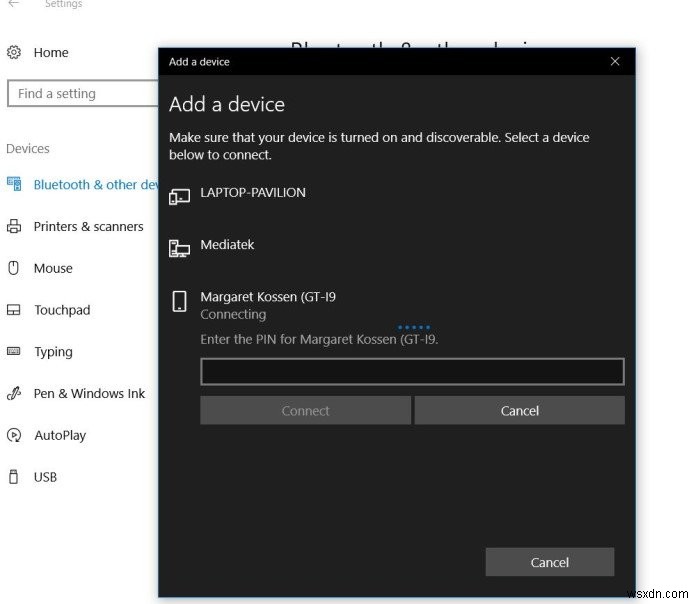700x604 pixels.
Task: Click the Bluetooth & other devices icon
Action: (14, 183)
